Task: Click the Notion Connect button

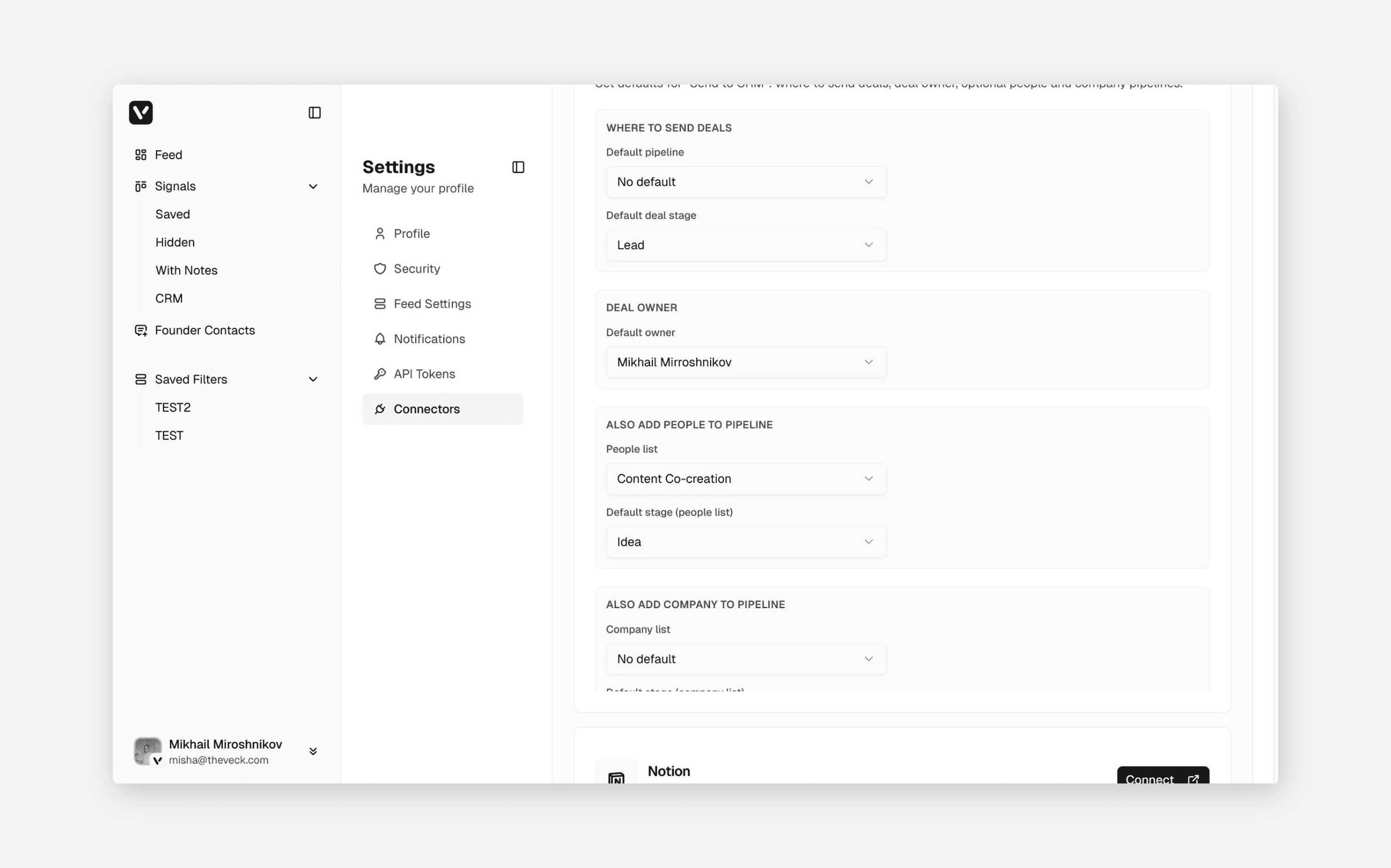Action: (1162, 777)
